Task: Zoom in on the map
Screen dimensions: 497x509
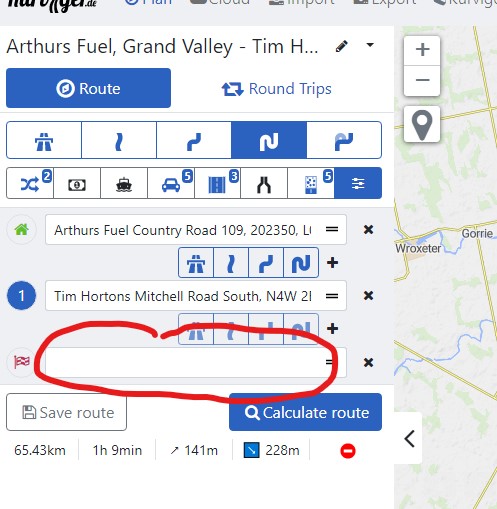Action: pyautogui.click(x=422, y=50)
